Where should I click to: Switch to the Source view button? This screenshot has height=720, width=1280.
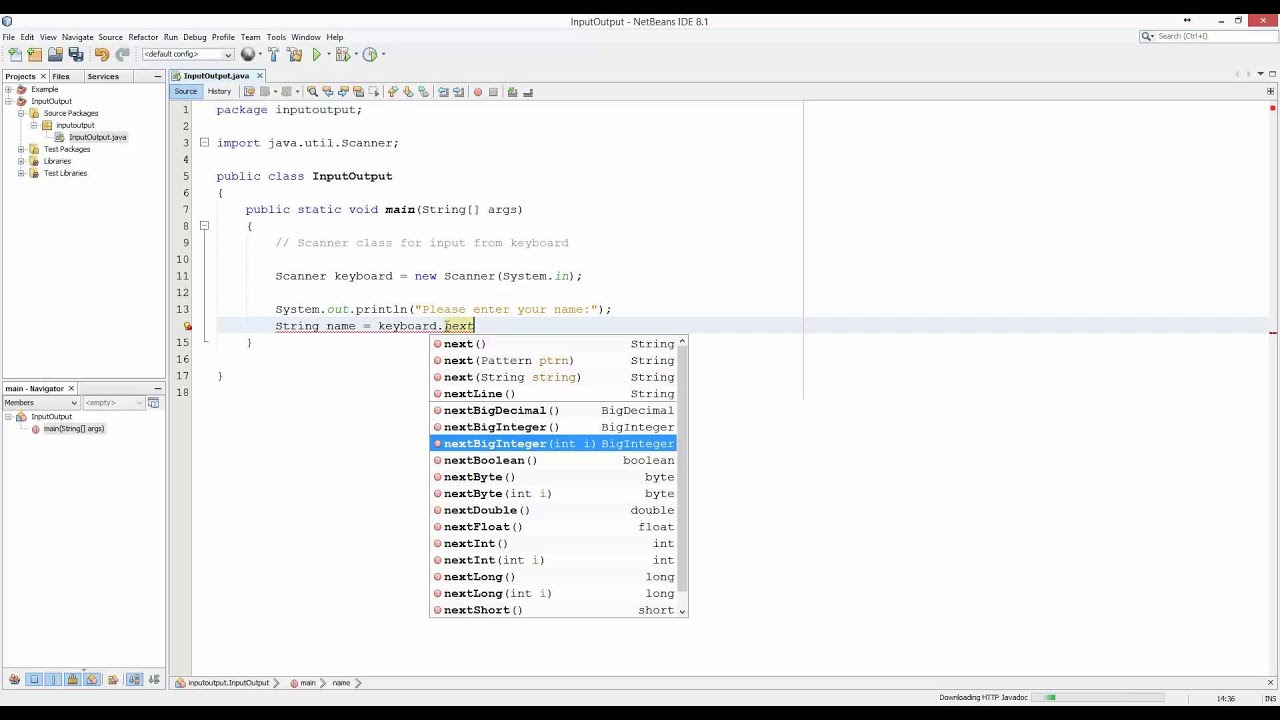pos(186,91)
